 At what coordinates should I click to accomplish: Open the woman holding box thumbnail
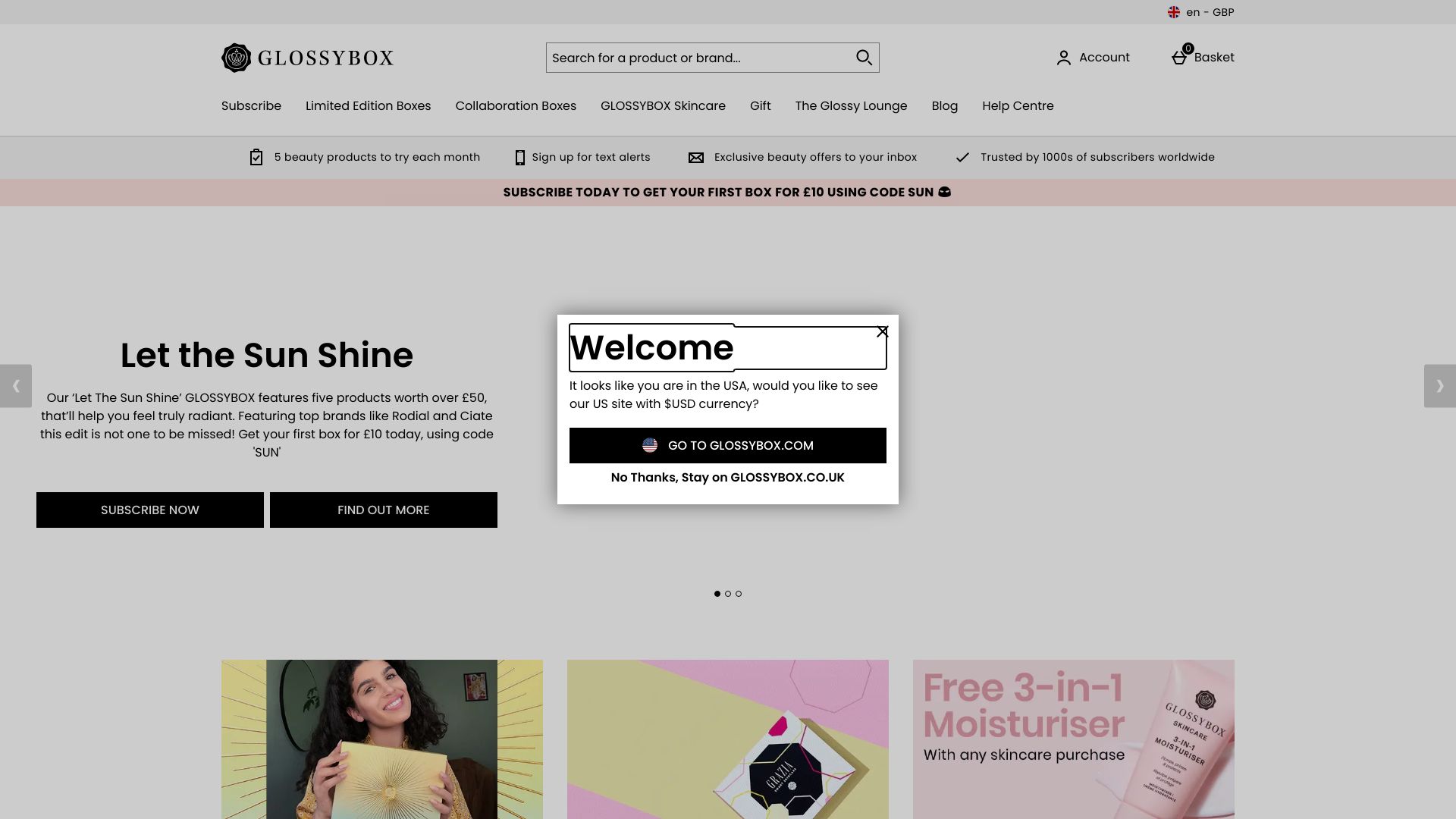click(x=382, y=739)
